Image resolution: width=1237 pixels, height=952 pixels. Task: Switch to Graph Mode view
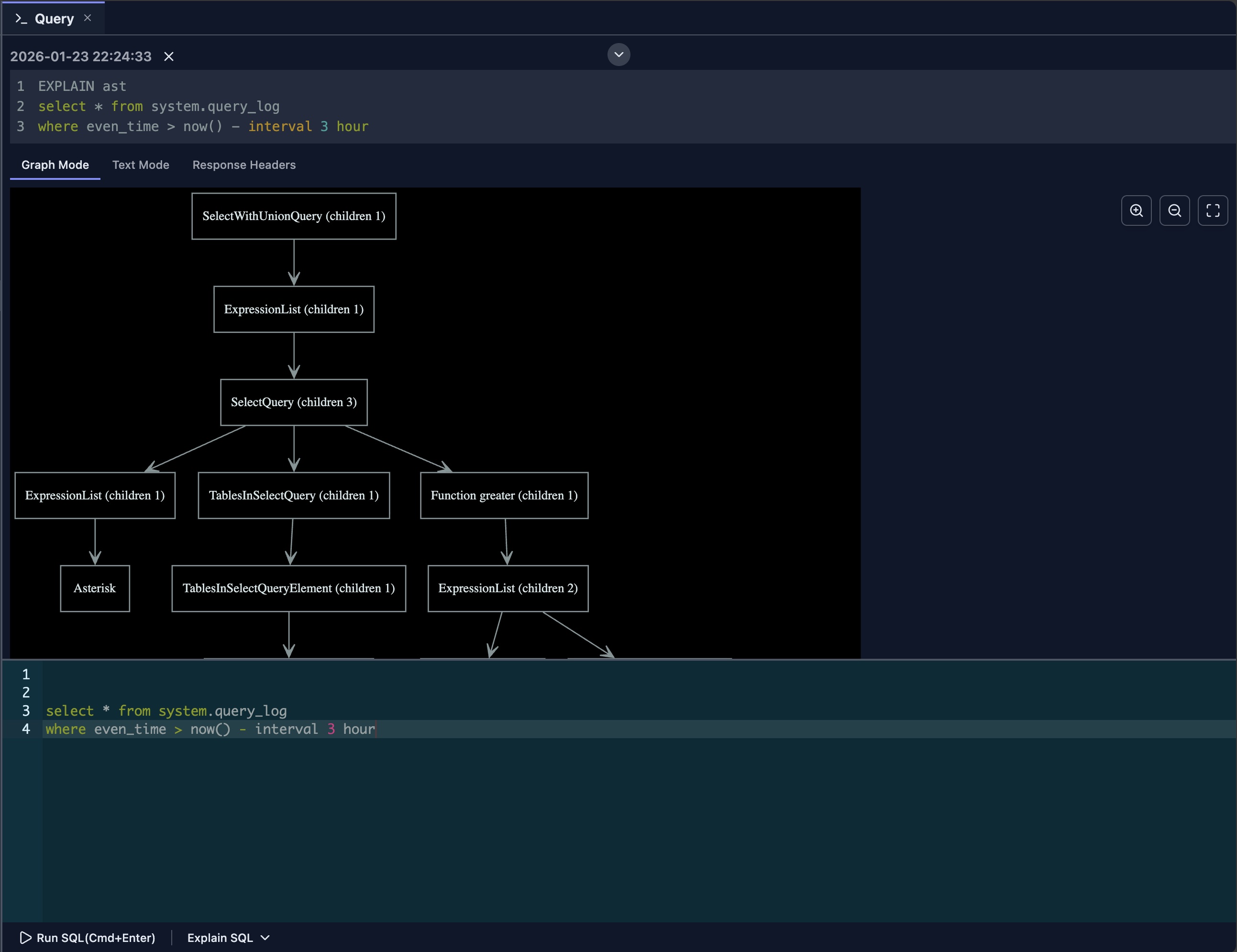click(x=55, y=165)
